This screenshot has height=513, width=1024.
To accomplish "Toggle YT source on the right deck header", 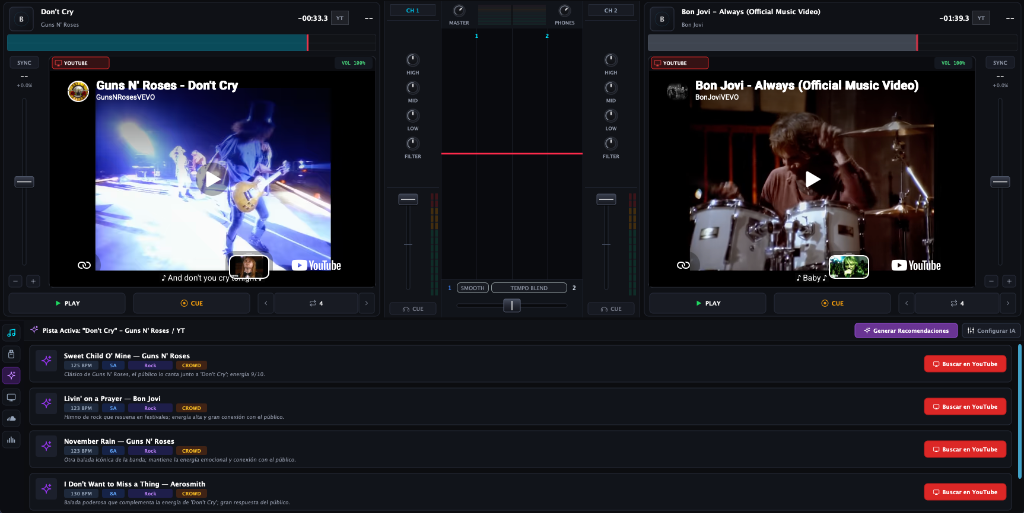I will (x=981, y=18).
